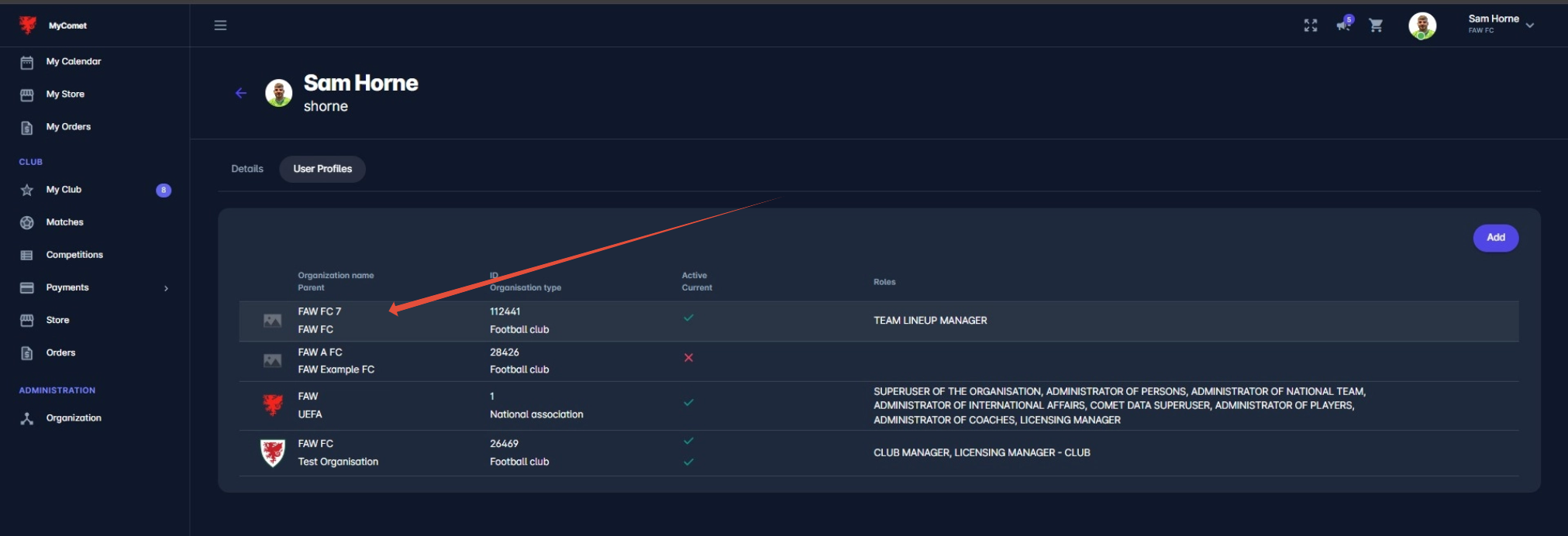Click the club Orders document icon

point(27,353)
